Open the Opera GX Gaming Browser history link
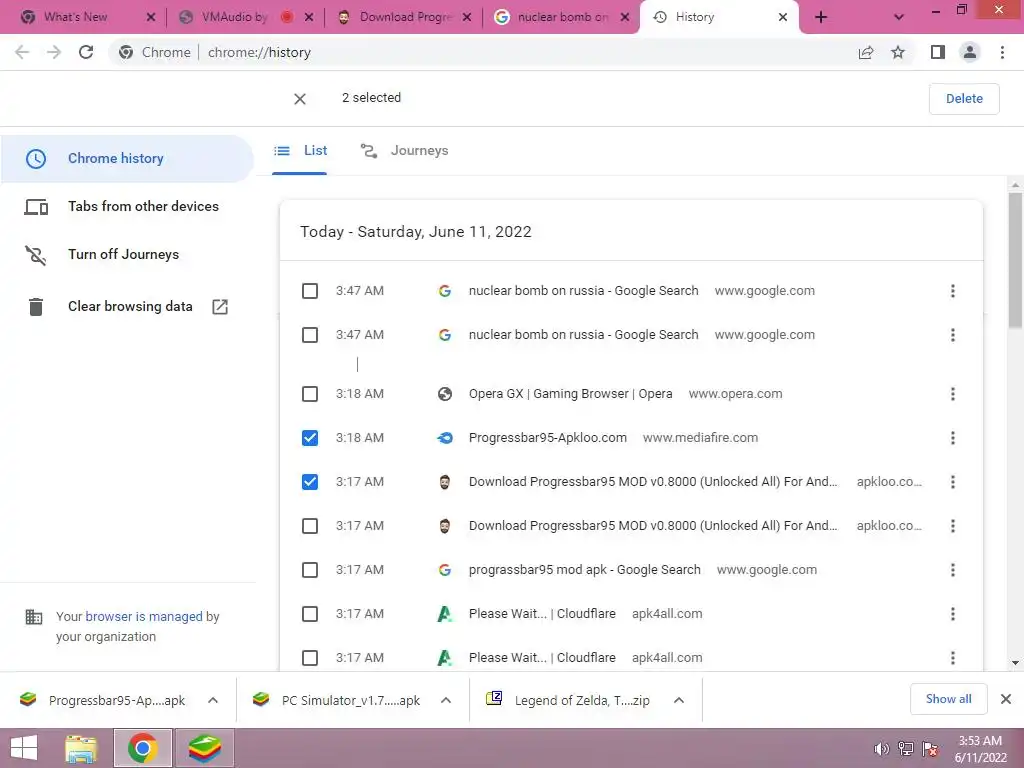 [x=570, y=394]
